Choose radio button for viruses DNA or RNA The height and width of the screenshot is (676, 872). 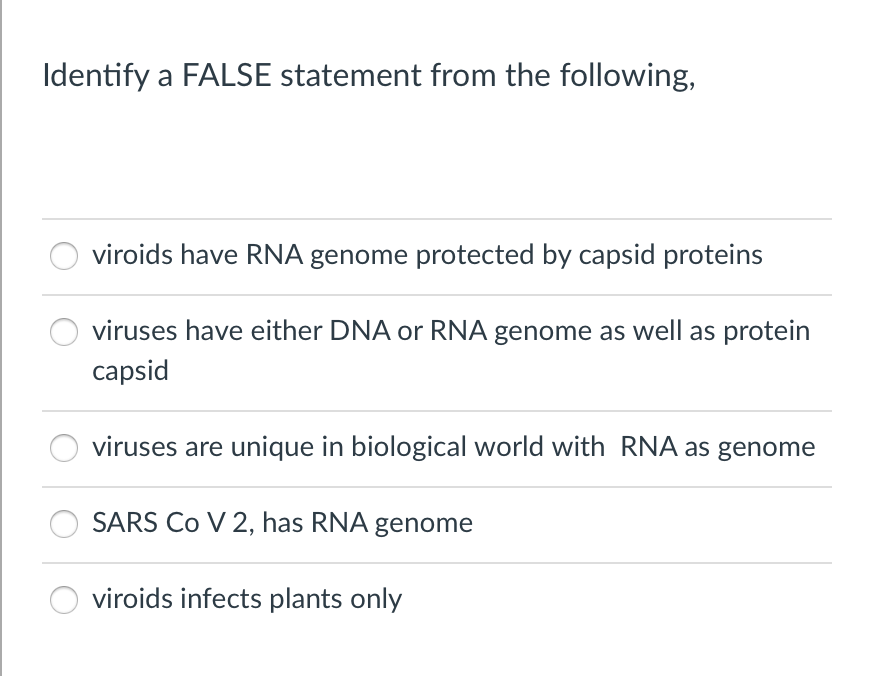pos(66,333)
